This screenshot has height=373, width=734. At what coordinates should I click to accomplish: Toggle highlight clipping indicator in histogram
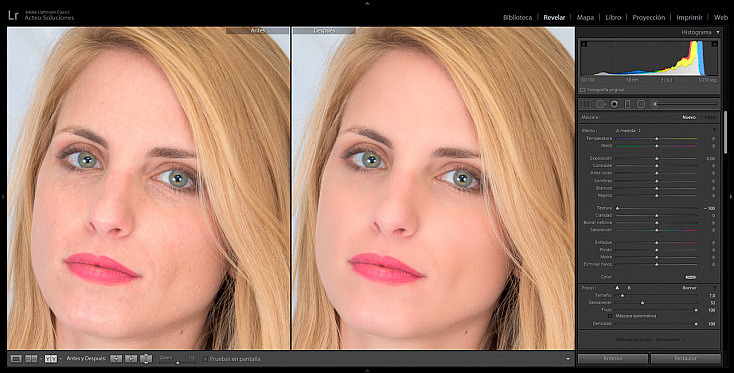point(714,44)
